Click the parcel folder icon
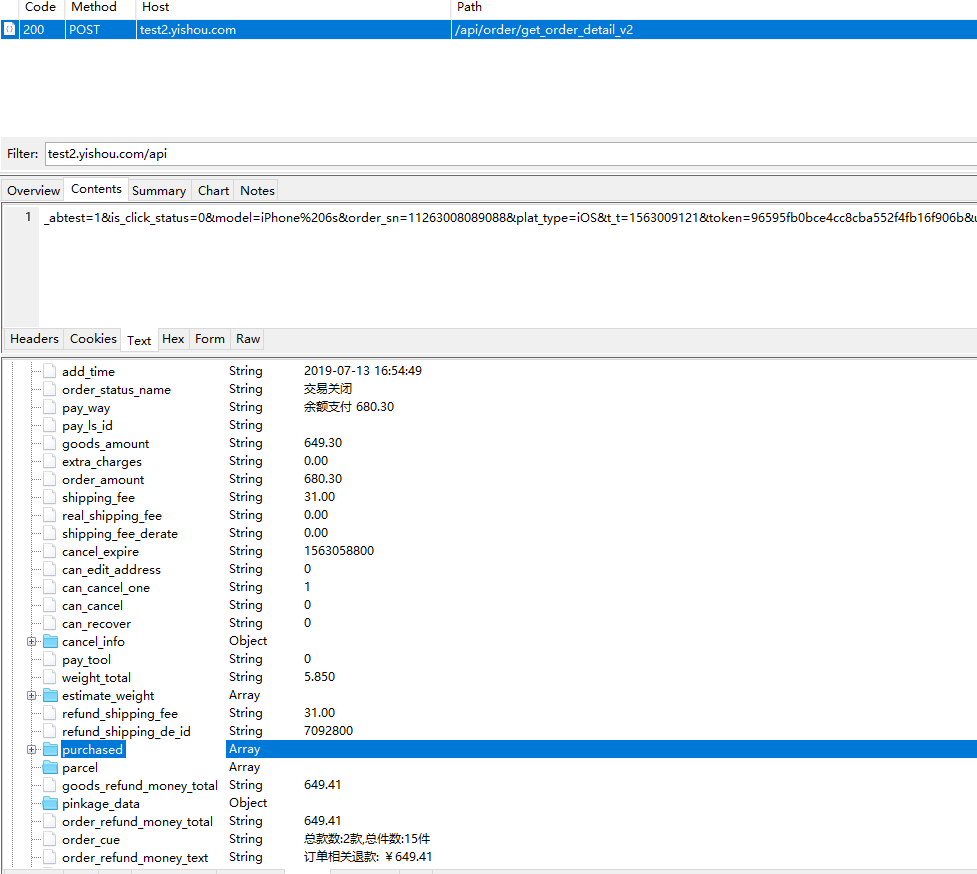Screen dimensions: 977x874 [50, 767]
